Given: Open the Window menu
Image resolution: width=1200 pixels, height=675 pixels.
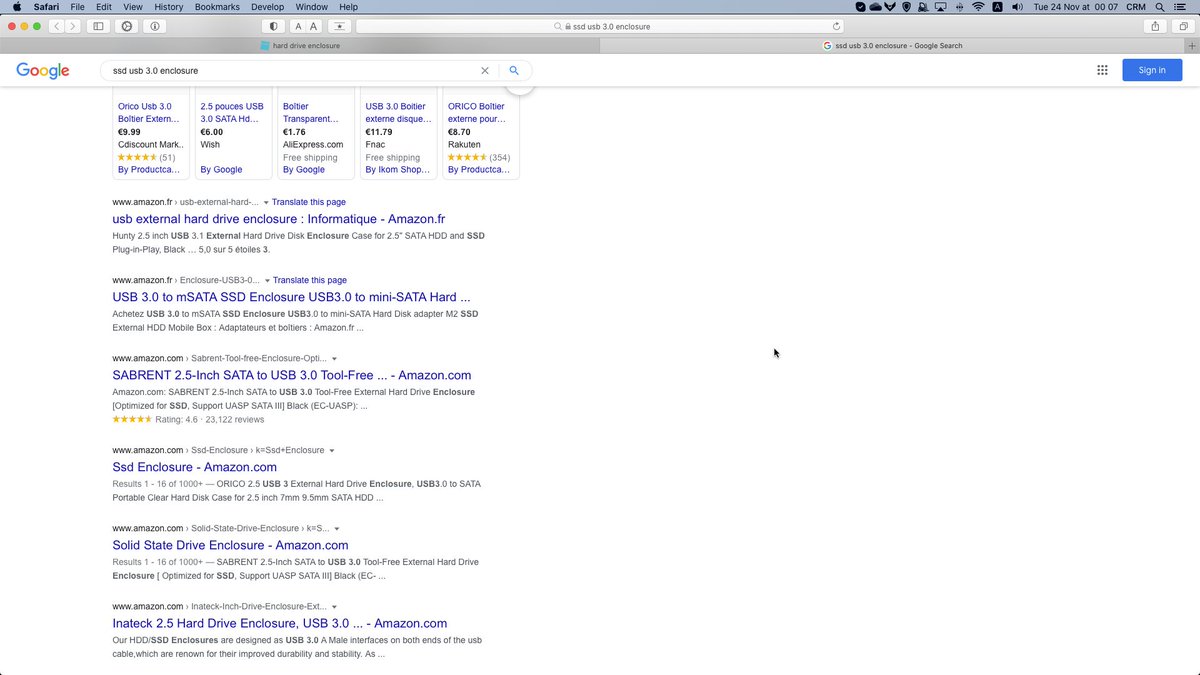Looking at the screenshot, I should (x=312, y=7).
